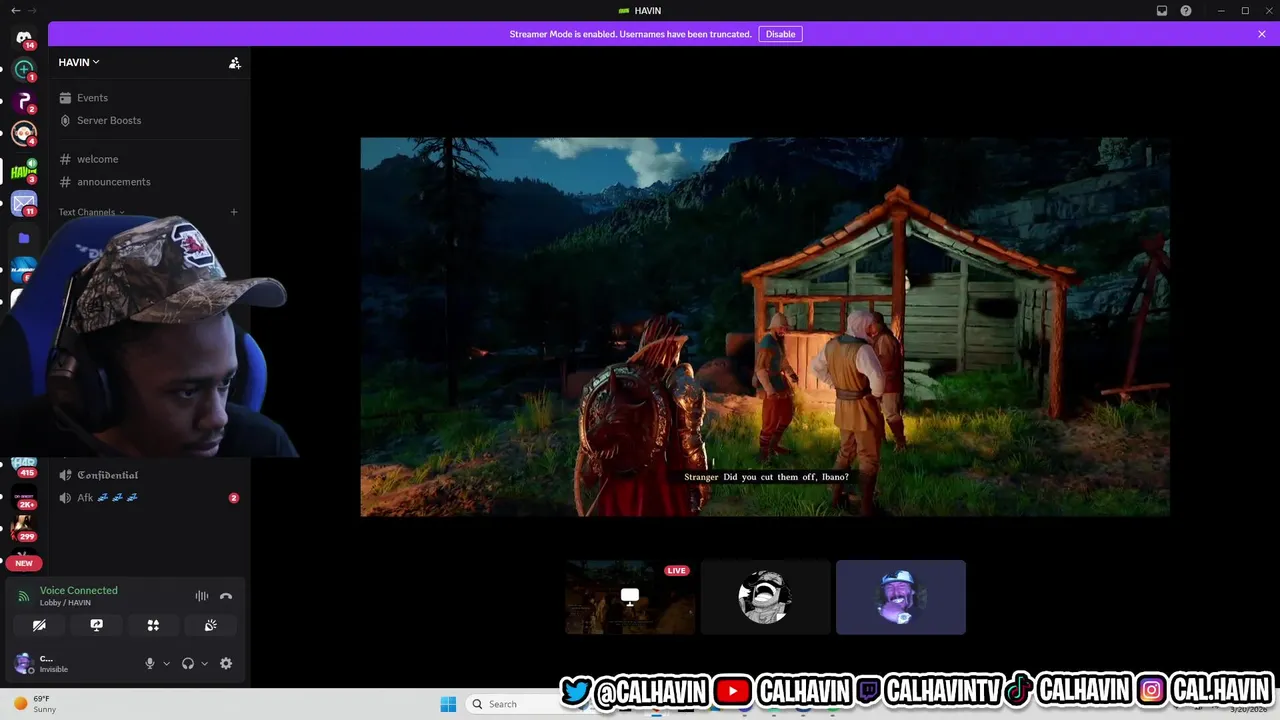Disconnect from the voice call

coord(226,596)
